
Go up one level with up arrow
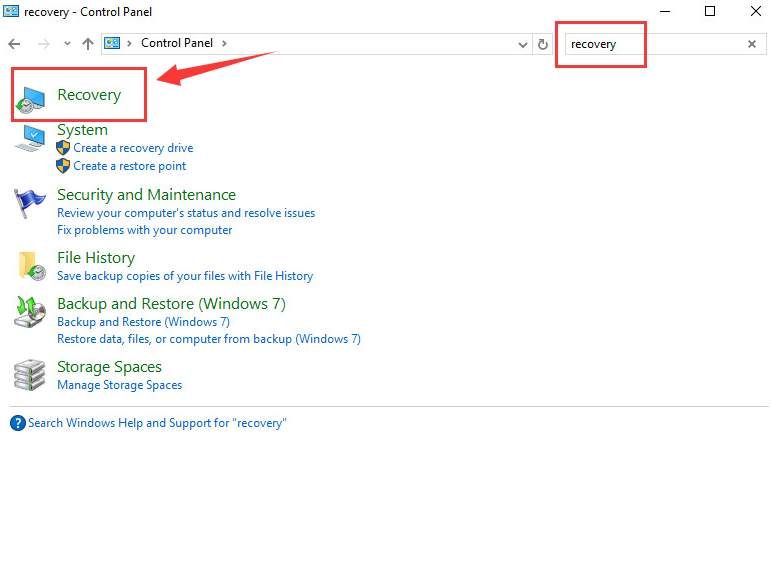tap(88, 44)
